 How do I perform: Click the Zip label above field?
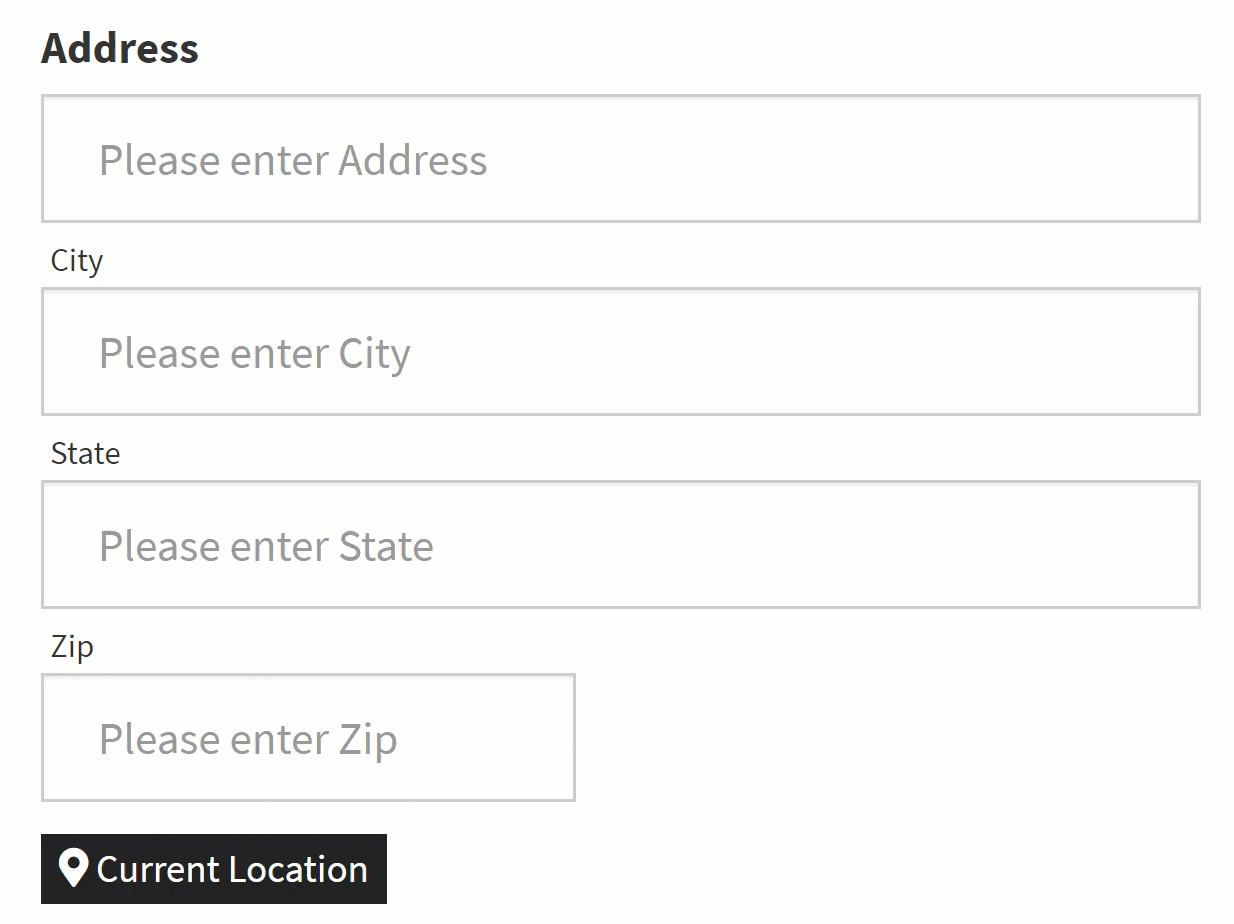point(72,647)
